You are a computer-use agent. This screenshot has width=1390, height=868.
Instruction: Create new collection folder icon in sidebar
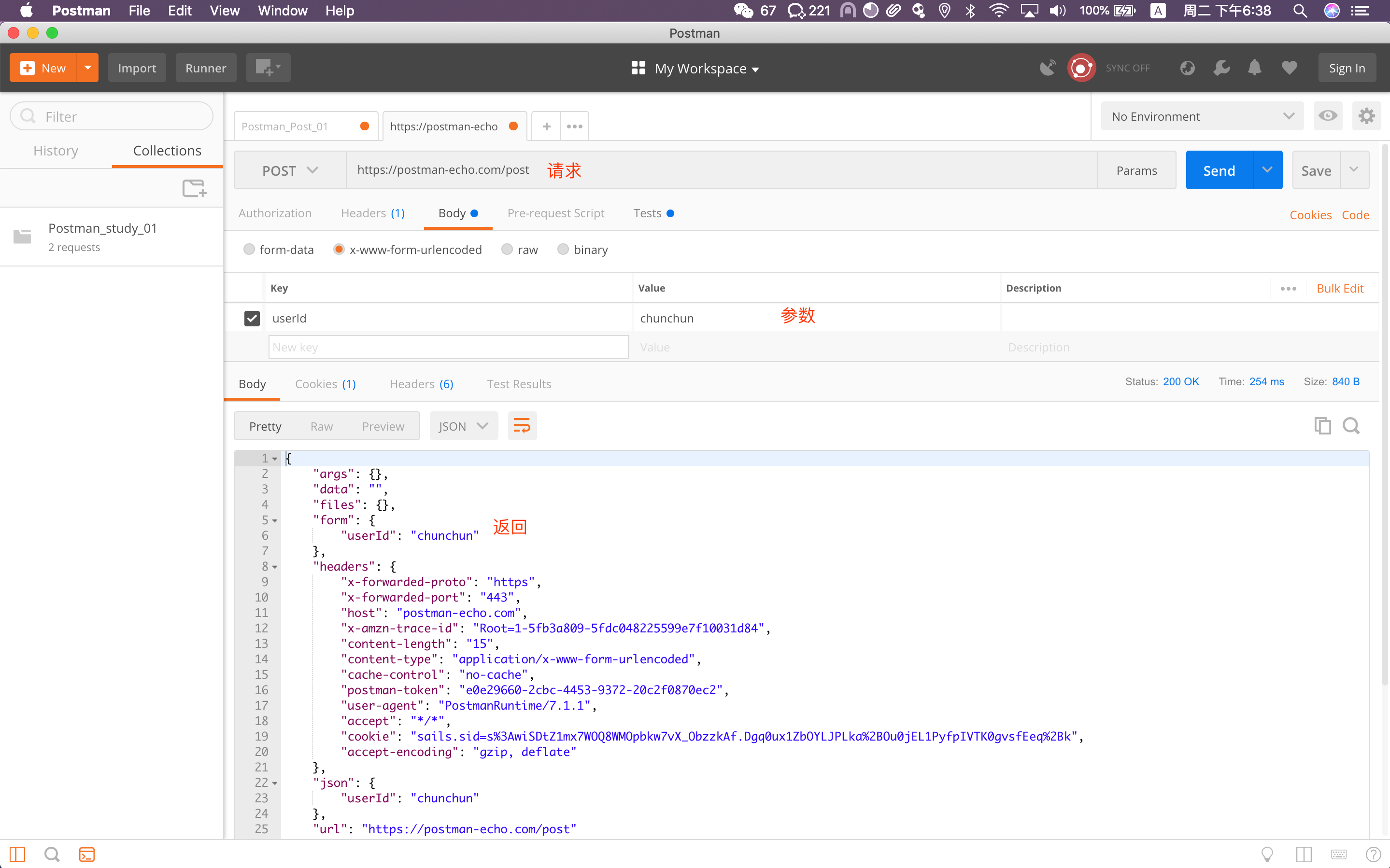[194, 188]
